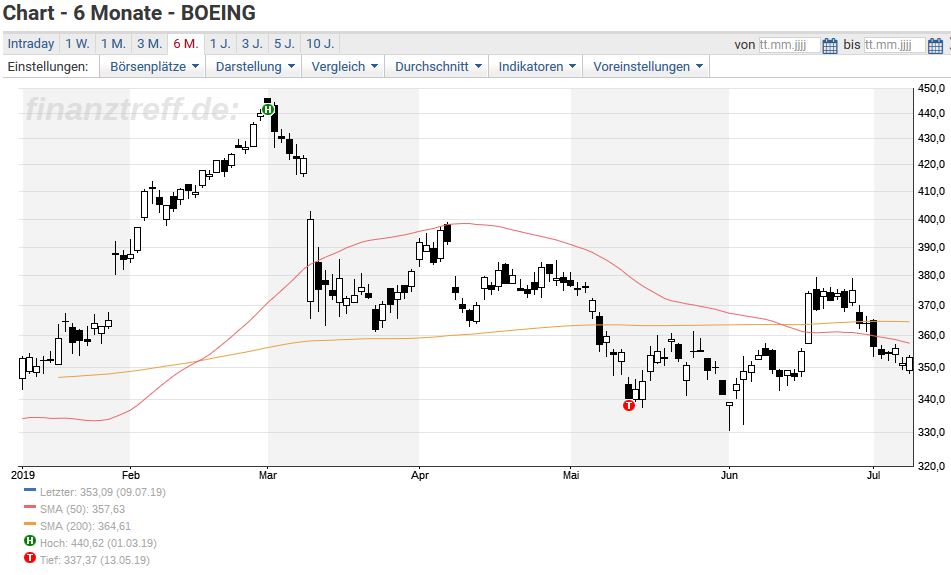The width and height of the screenshot is (951, 575).
Task: Click 'Letzter: 353,09 (09.07.19)' legend text
Action: point(102,492)
